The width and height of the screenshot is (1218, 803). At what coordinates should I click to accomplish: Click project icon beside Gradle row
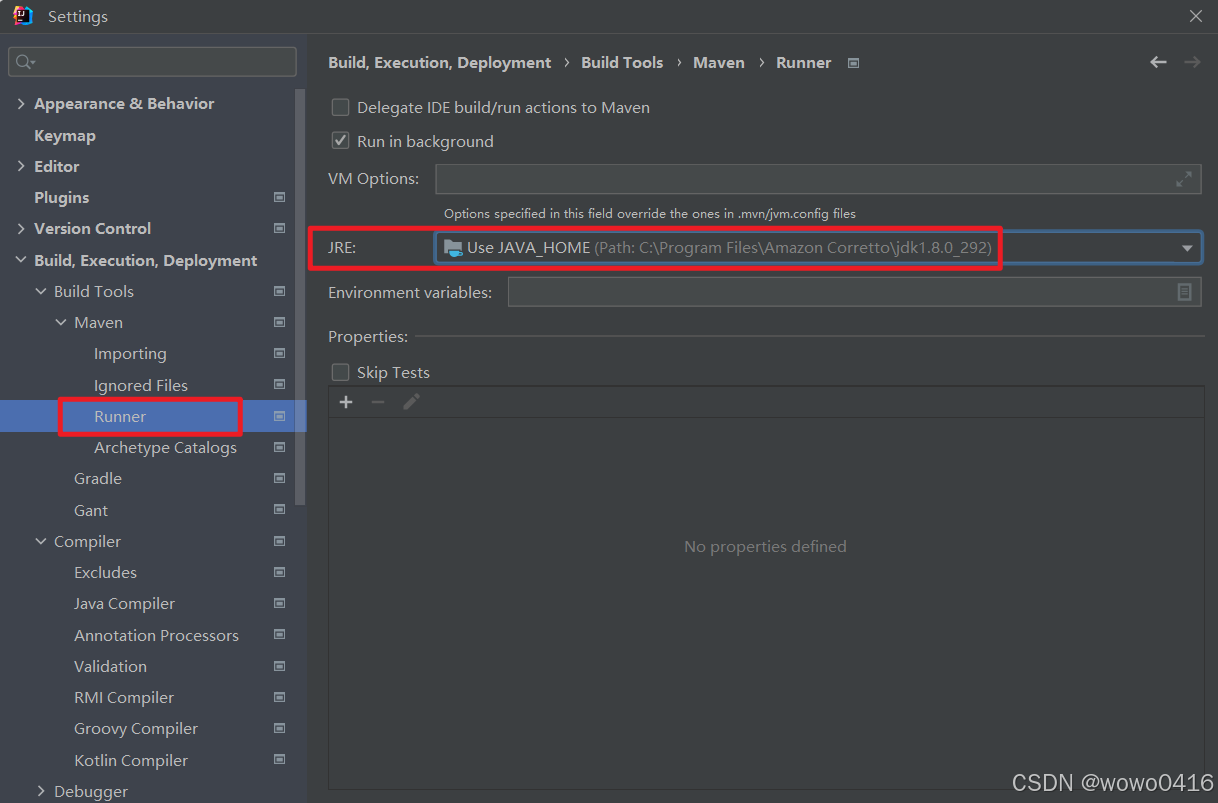(x=279, y=479)
